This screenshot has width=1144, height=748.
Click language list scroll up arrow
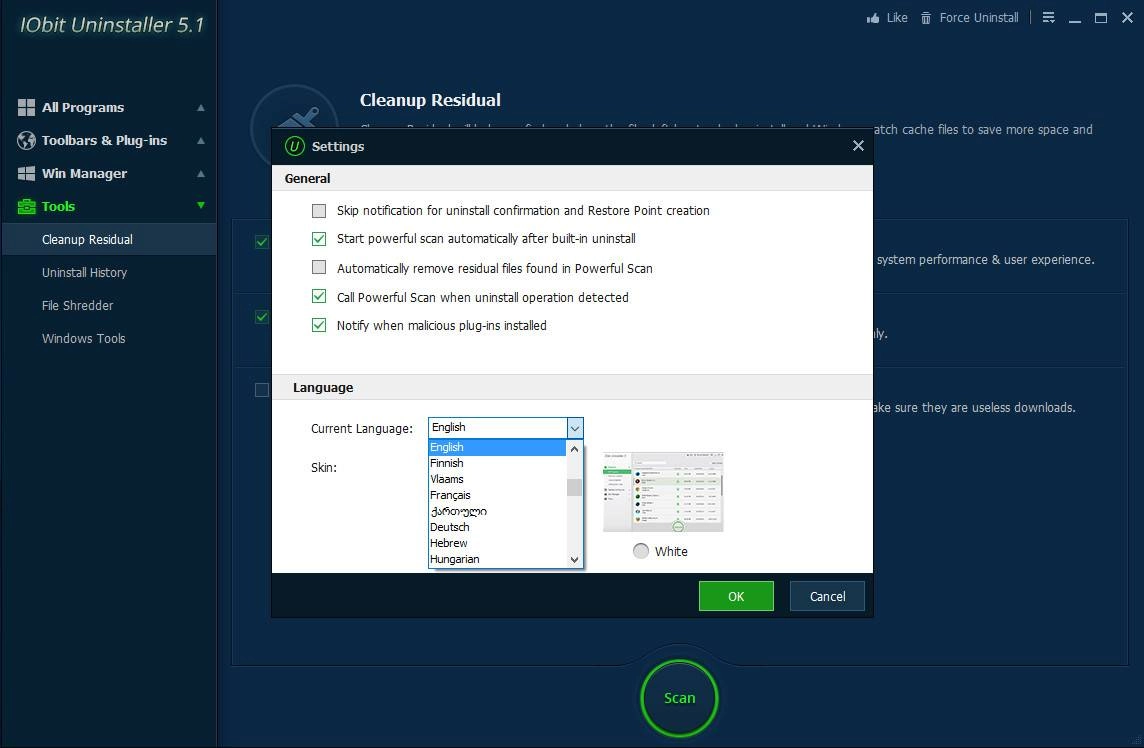[574, 449]
